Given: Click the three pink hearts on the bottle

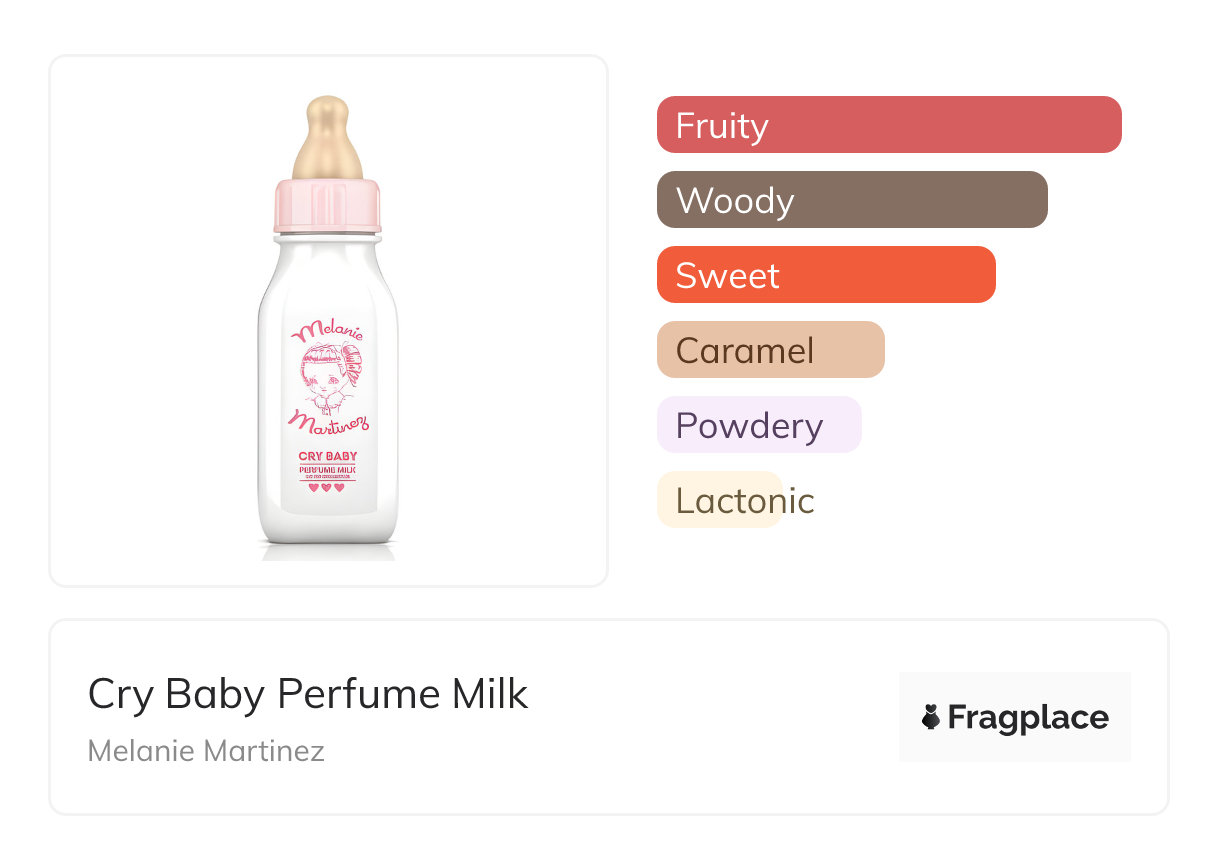Looking at the screenshot, I should click(x=327, y=488).
